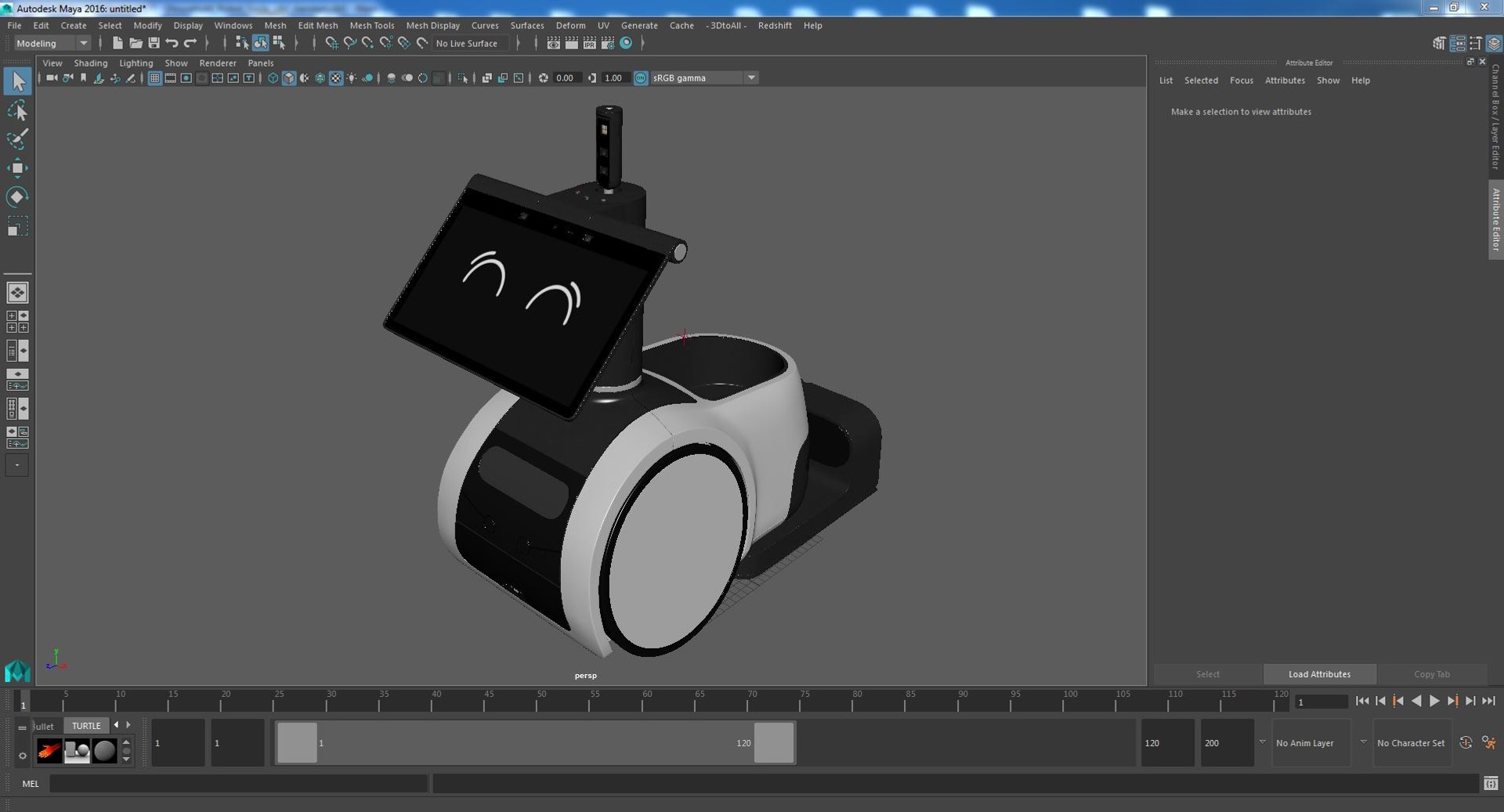
Task: Choose the Paint selection tool
Action: (x=17, y=139)
